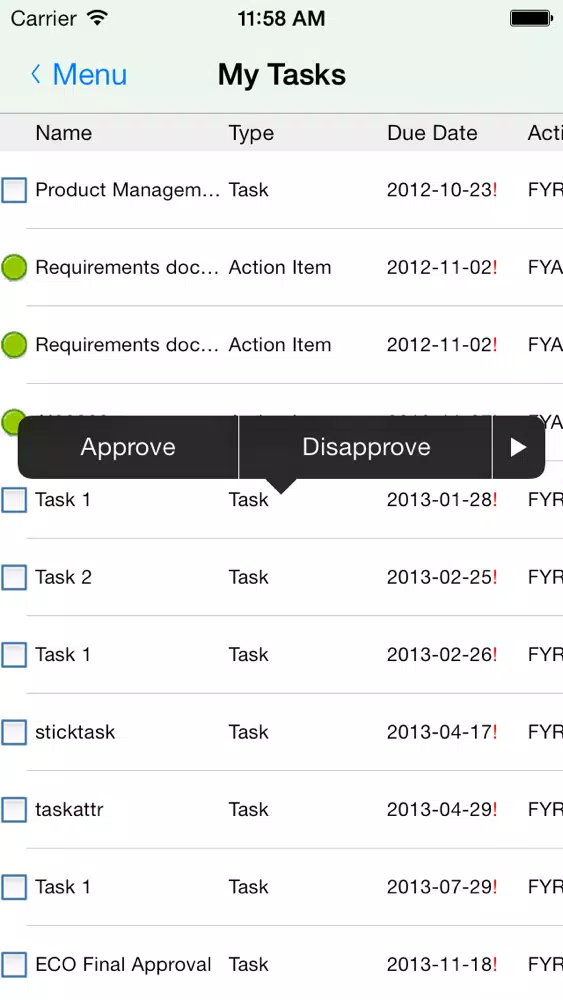Image resolution: width=563 pixels, height=1000 pixels.
Task: Sort by Due Date column header
Action: [432, 133]
